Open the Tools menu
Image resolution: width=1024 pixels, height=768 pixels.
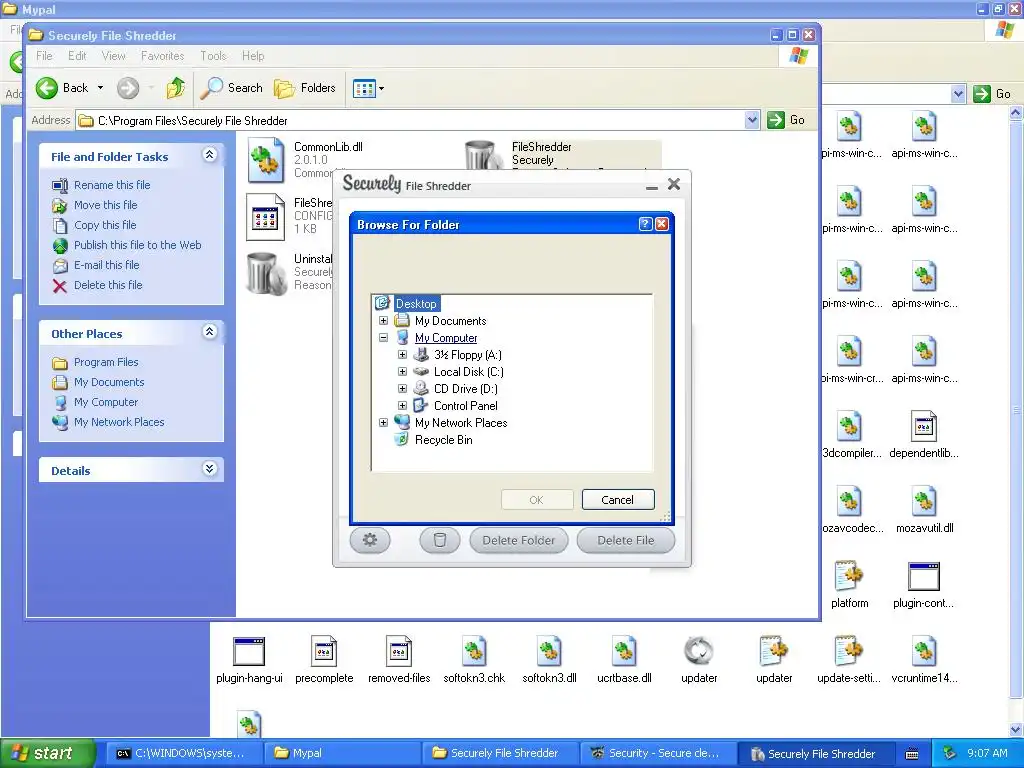(213, 56)
